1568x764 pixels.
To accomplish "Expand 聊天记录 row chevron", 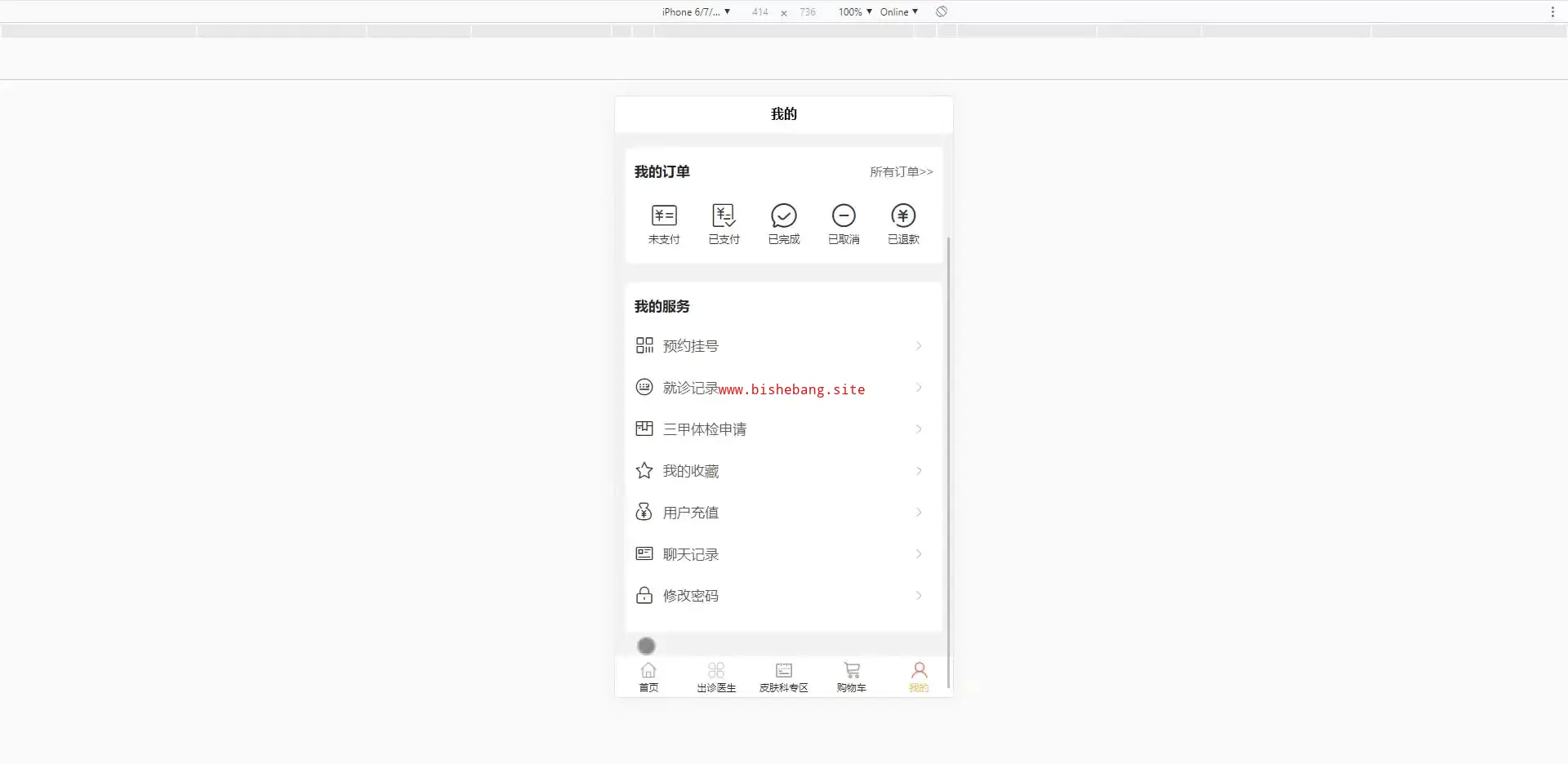I will 919,553.
